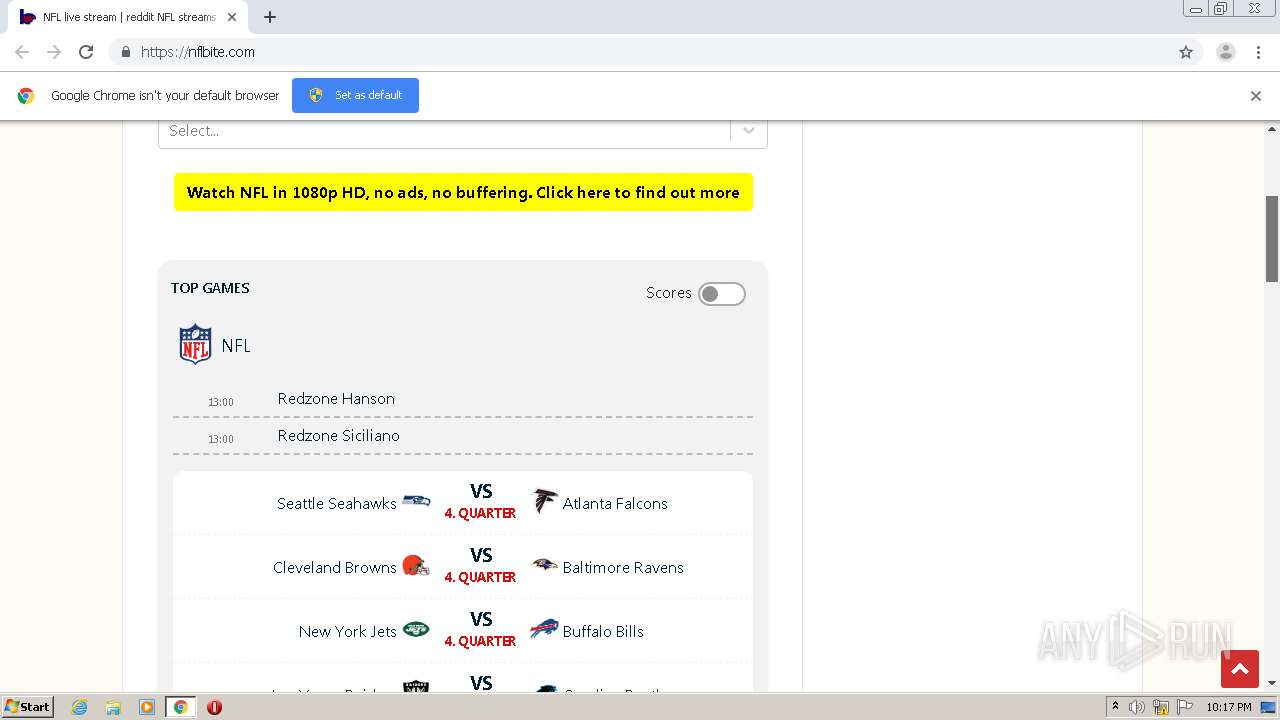Click the address bar URL
The image size is (1280, 720).
tap(198, 52)
